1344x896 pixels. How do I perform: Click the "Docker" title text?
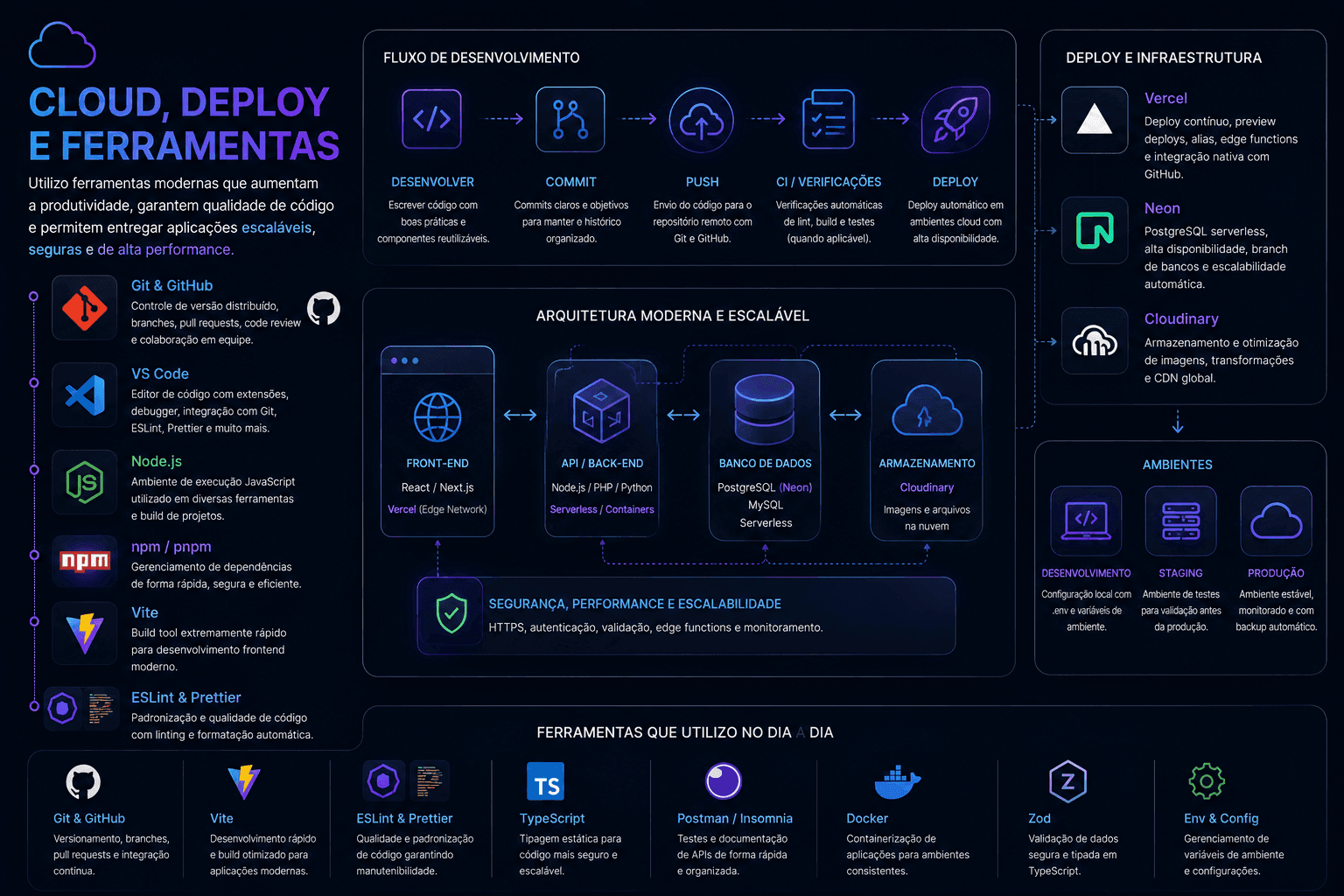tap(867, 818)
